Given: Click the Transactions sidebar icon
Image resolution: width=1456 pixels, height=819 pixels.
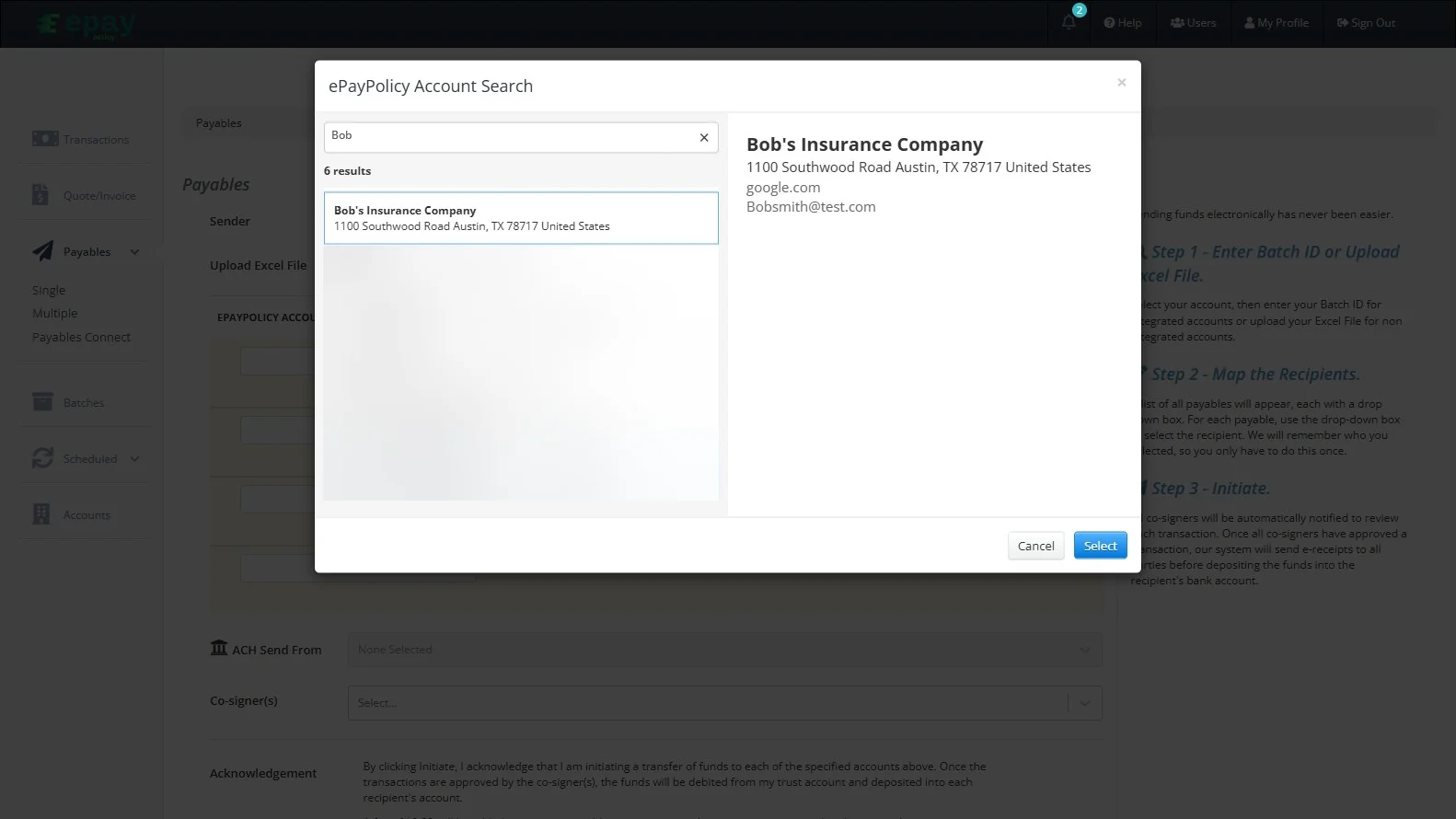Looking at the screenshot, I should point(44,139).
